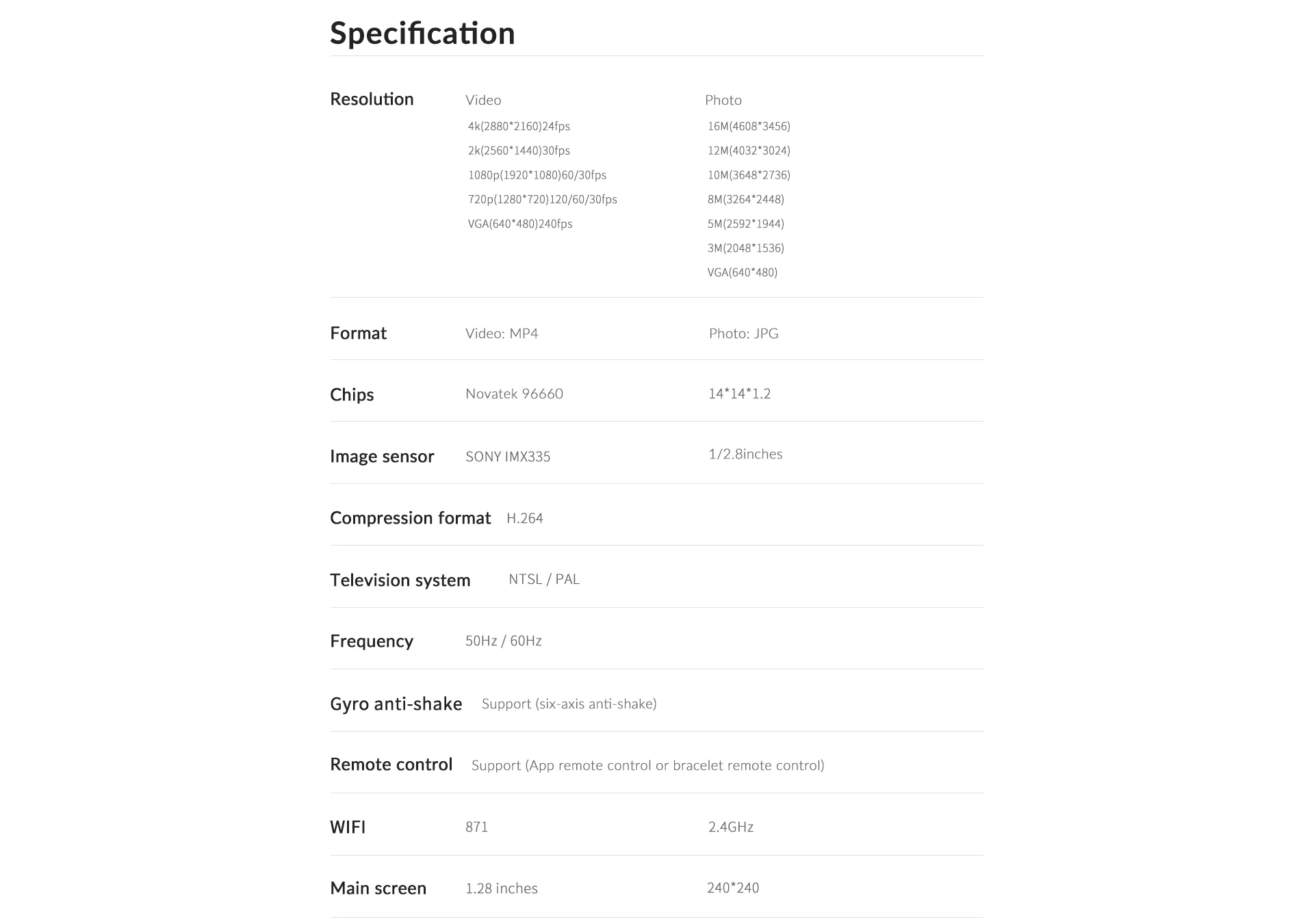1314x924 pixels.
Task: Click the Photo column header
Action: coord(723,101)
